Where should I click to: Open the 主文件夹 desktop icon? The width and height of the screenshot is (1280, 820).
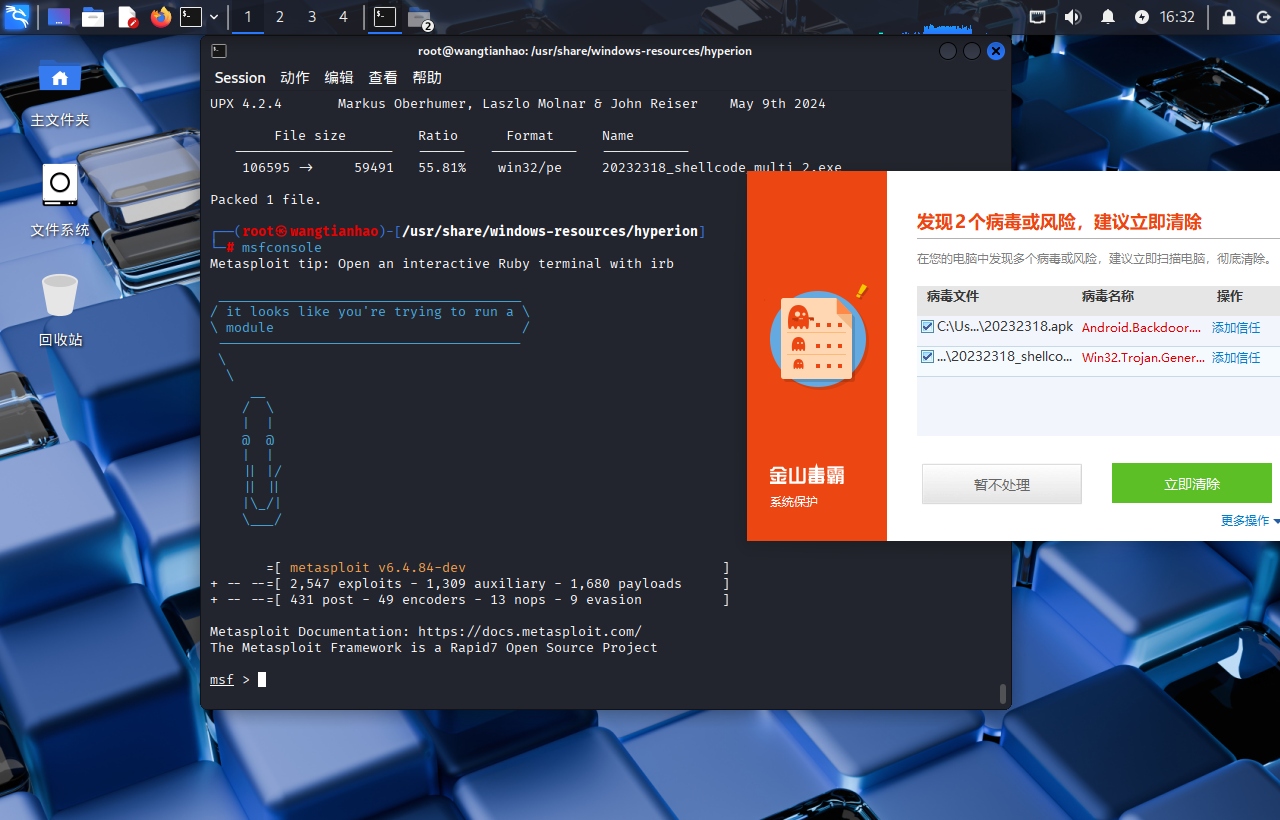point(60,93)
